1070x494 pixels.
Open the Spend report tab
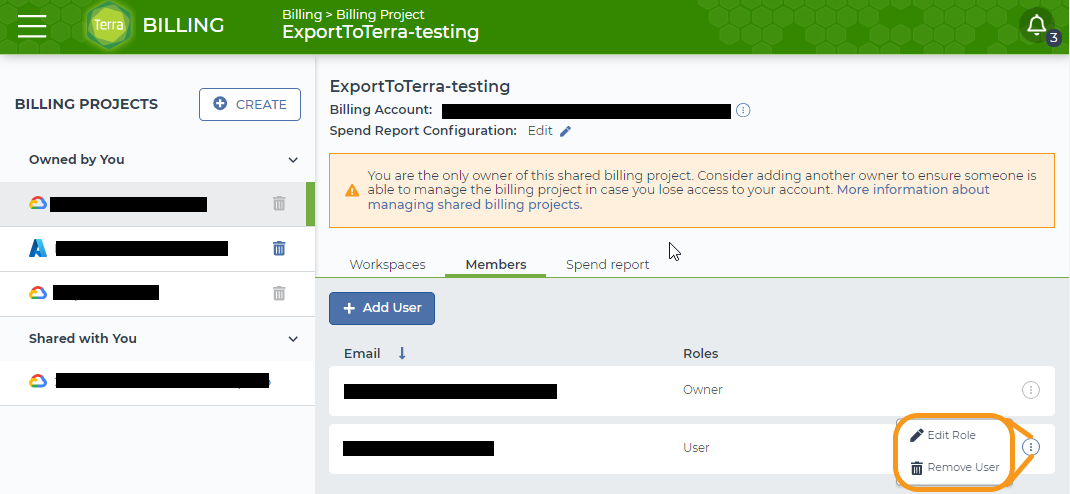point(607,265)
